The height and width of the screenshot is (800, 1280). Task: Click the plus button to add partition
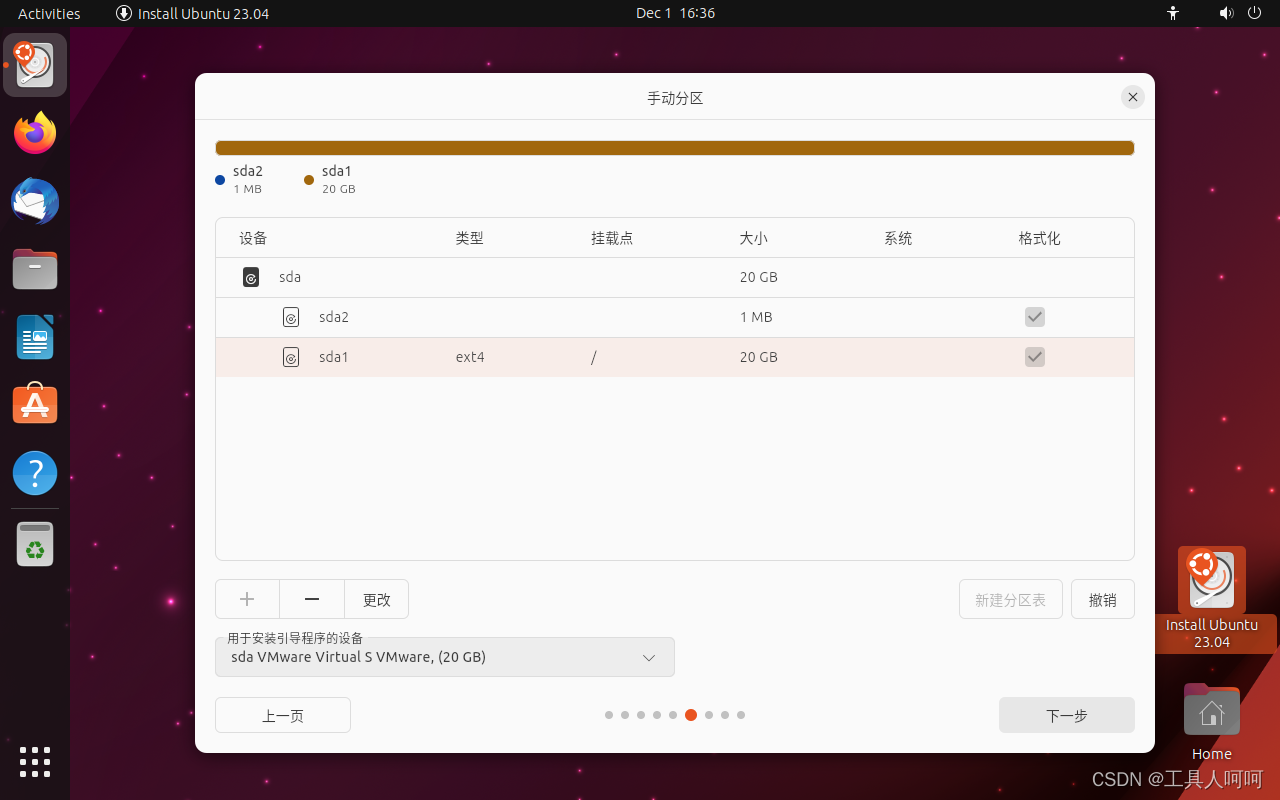tap(247, 599)
